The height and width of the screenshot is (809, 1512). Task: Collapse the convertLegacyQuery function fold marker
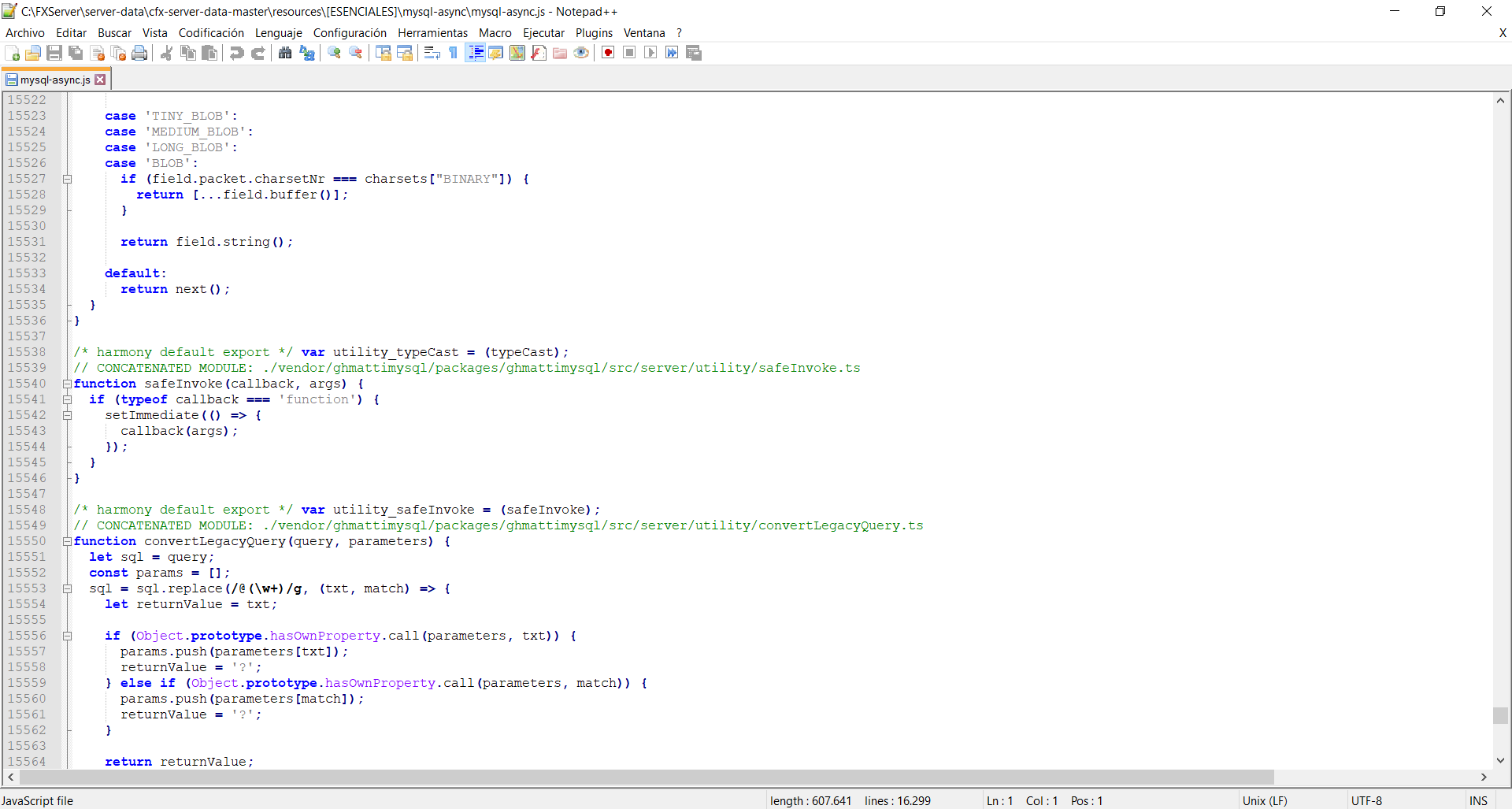(x=68, y=541)
